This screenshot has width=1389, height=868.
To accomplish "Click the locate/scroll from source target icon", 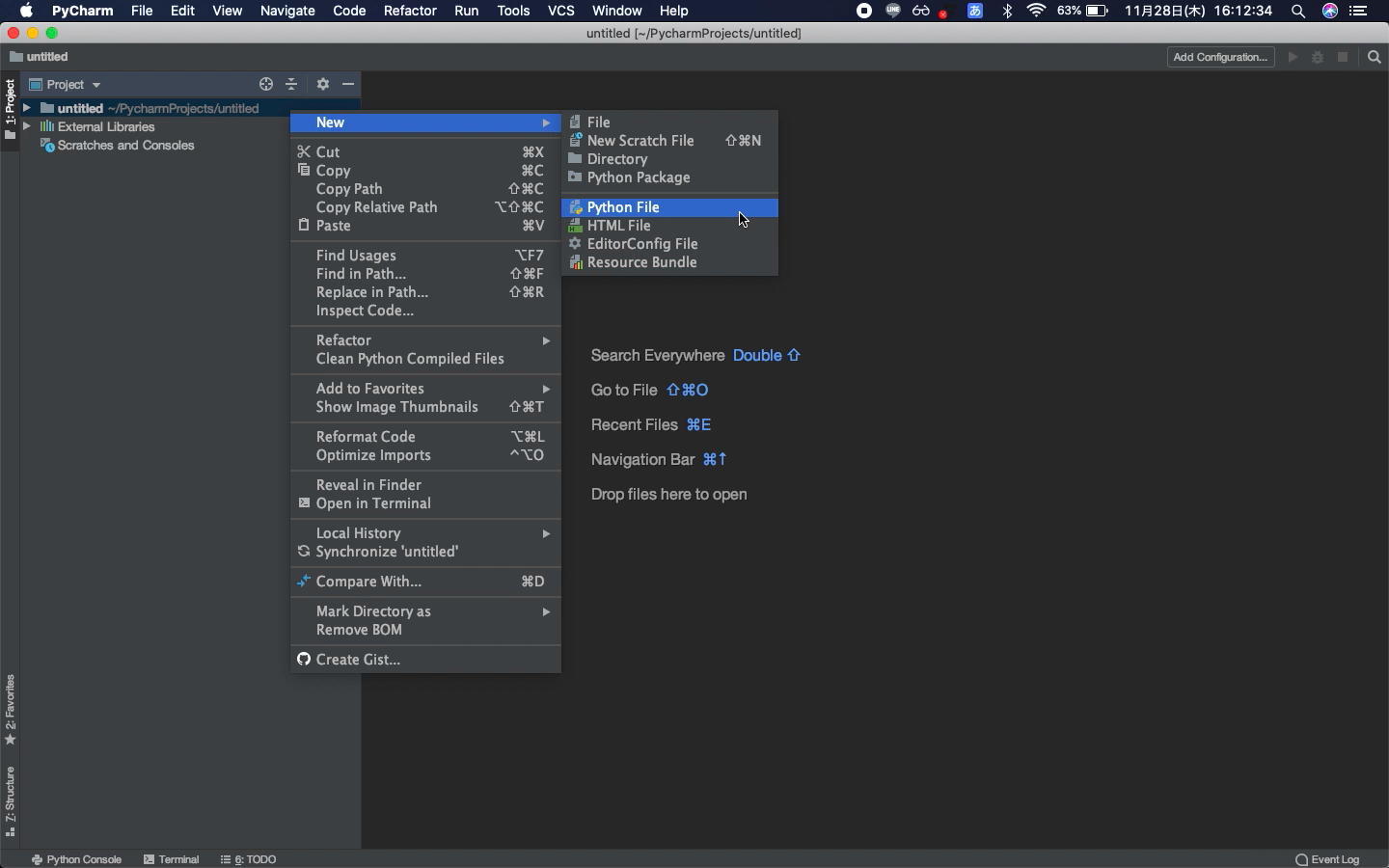I will click(x=266, y=85).
